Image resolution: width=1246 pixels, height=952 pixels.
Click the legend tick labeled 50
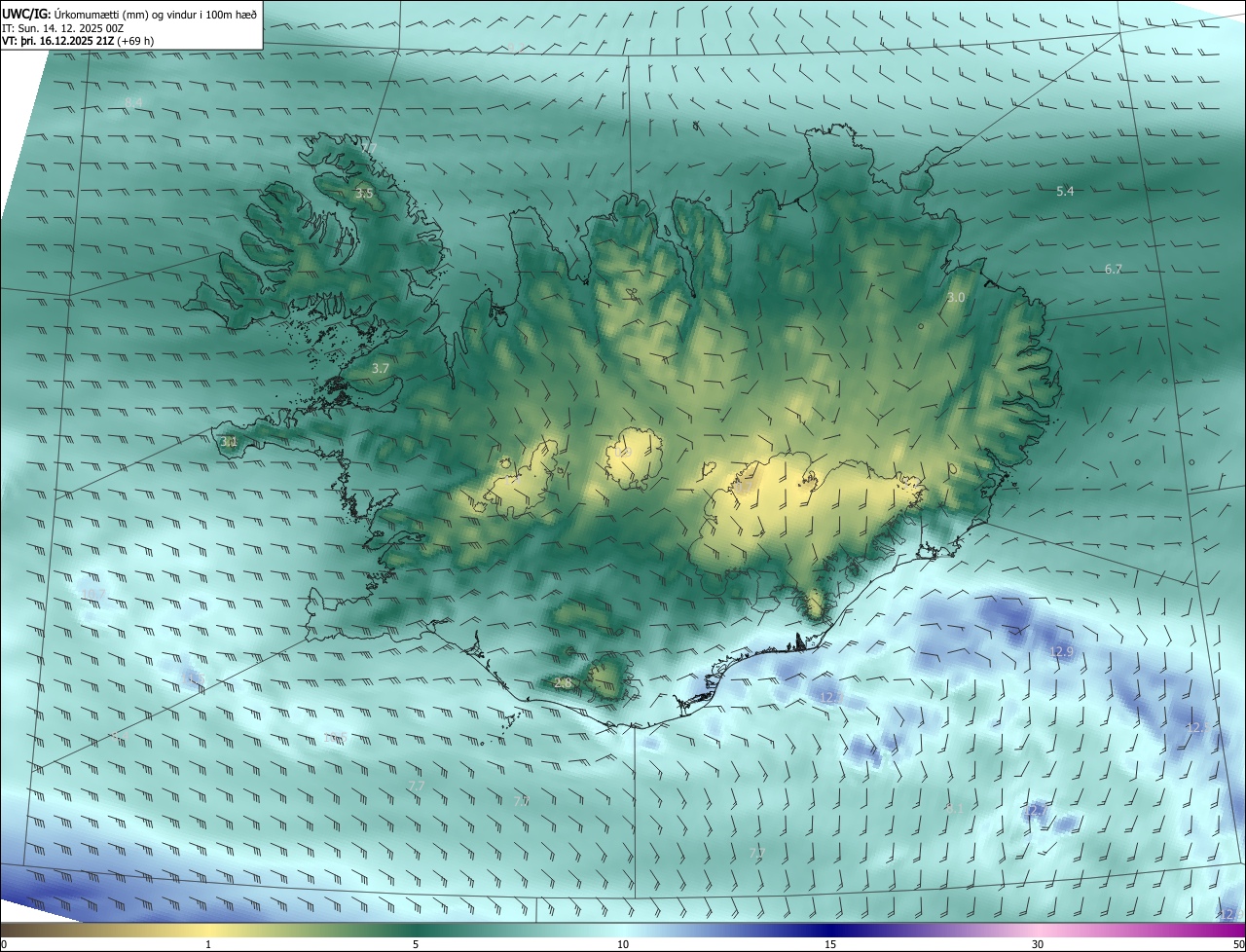1237,944
